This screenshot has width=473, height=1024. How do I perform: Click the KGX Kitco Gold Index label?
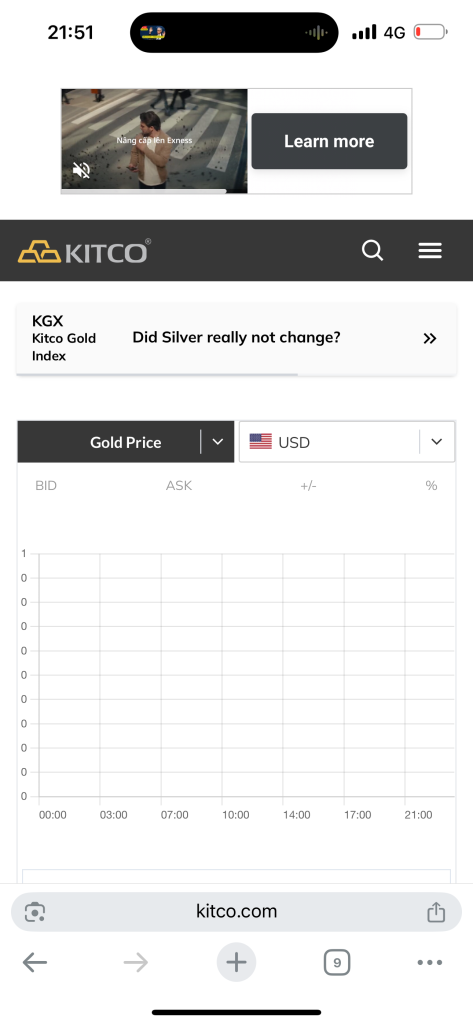pyautogui.click(x=64, y=338)
